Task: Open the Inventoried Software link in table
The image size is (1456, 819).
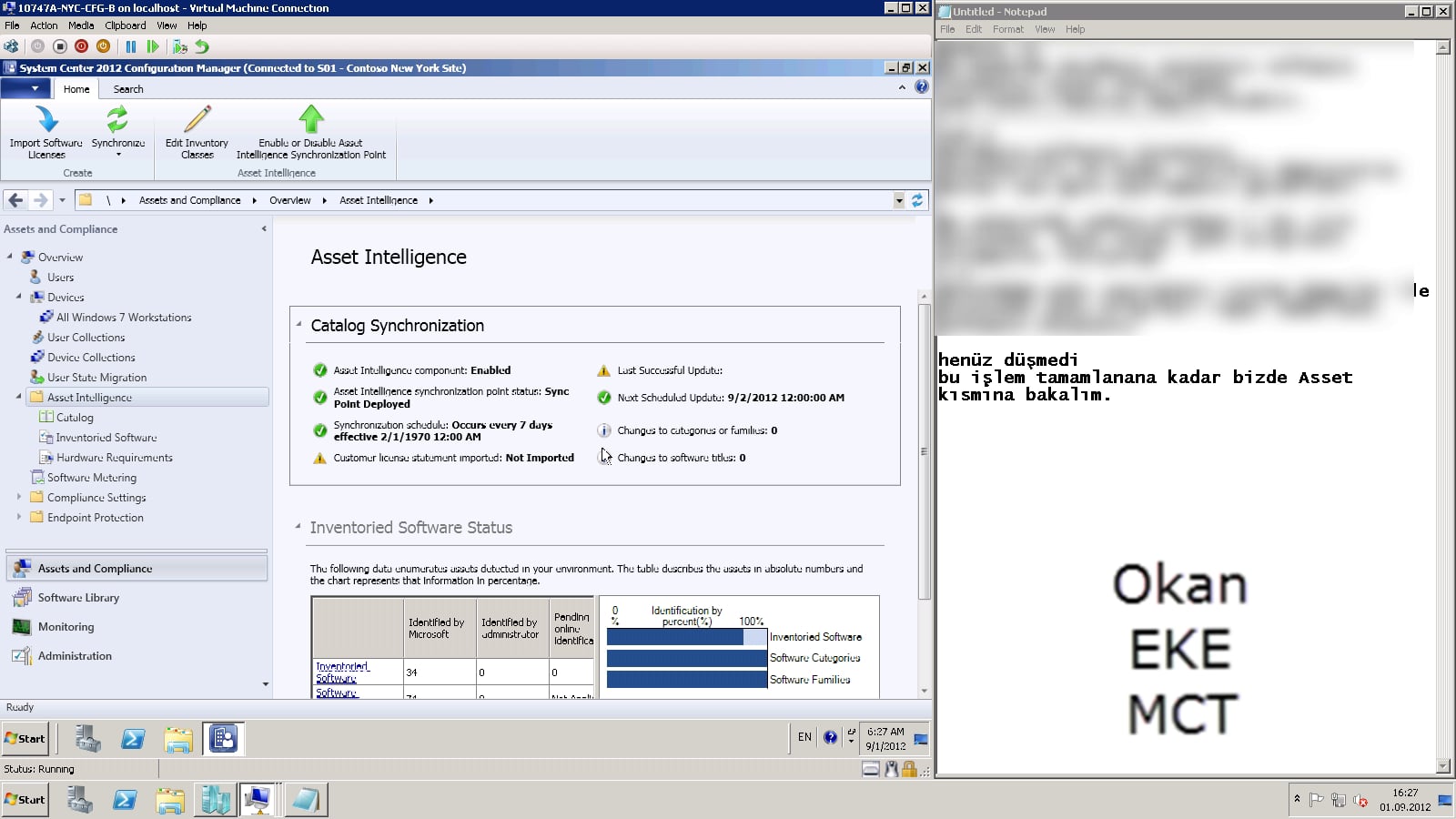Action: click(x=342, y=672)
